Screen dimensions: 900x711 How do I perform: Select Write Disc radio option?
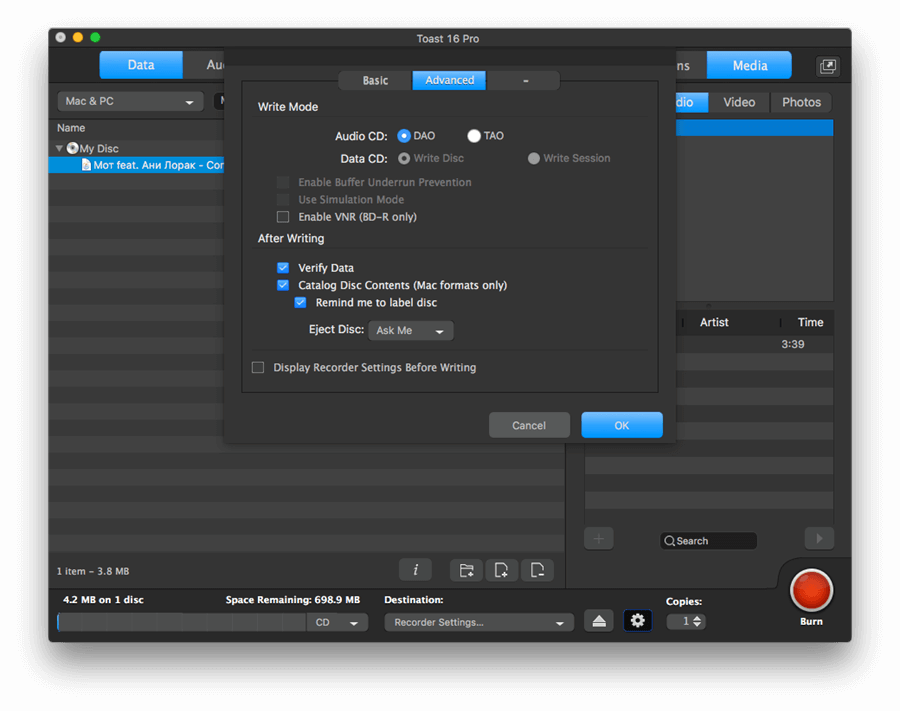coord(404,158)
